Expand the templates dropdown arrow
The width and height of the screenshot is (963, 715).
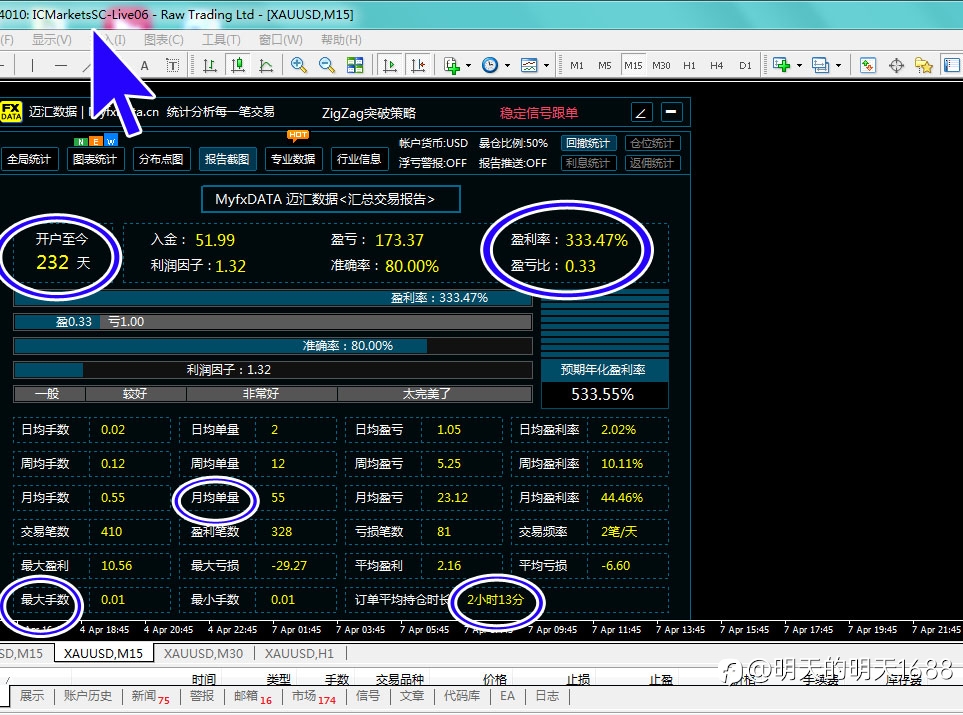click(546, 65)
